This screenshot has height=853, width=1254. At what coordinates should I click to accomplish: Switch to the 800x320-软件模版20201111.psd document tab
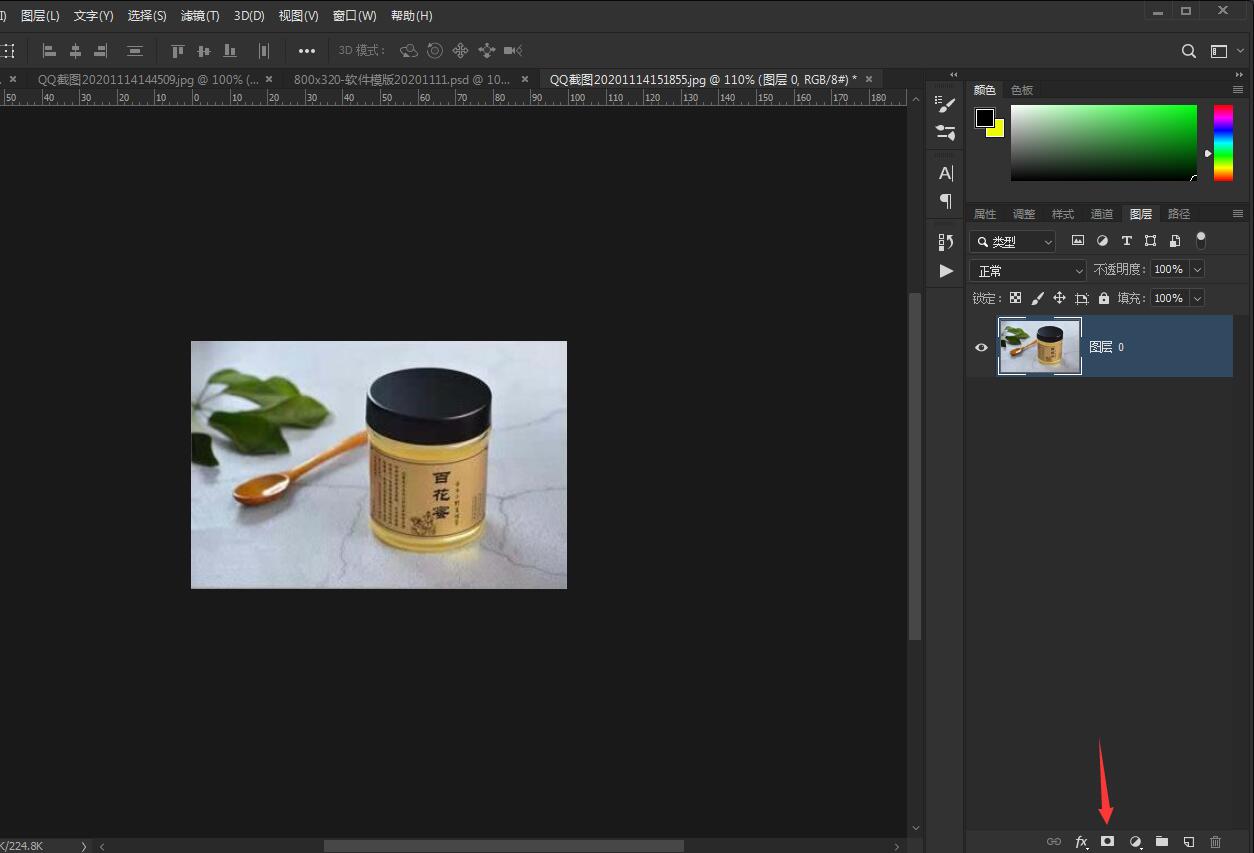[402, 79]
